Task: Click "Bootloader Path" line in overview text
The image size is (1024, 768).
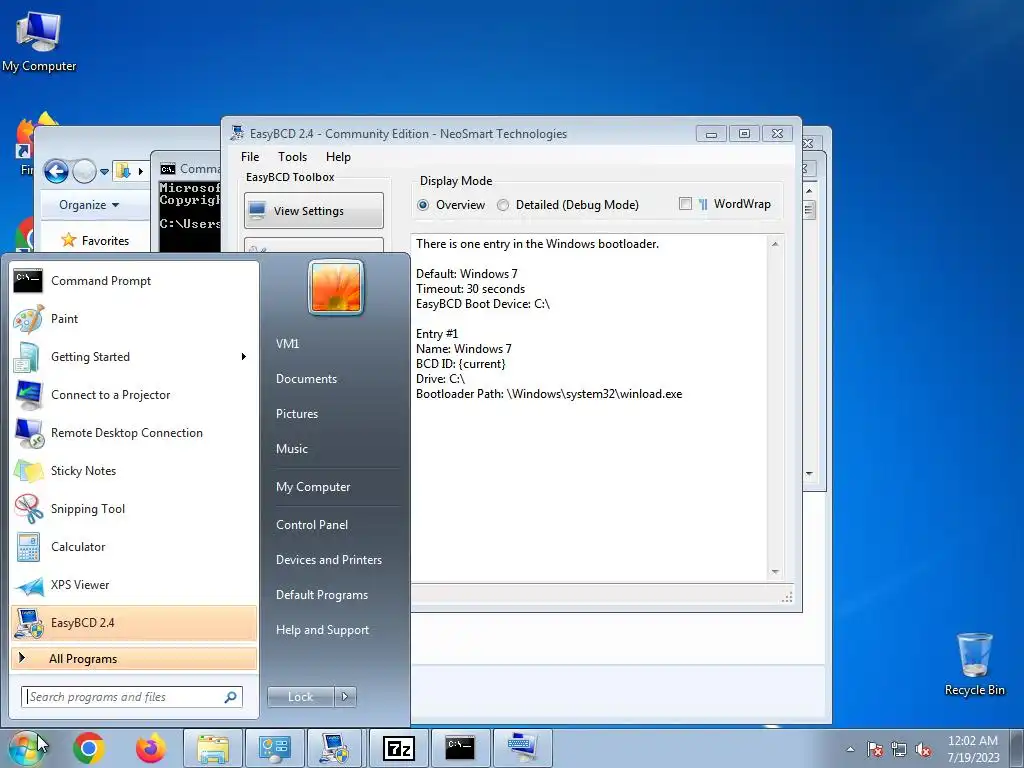Action: tap(549, 394)
